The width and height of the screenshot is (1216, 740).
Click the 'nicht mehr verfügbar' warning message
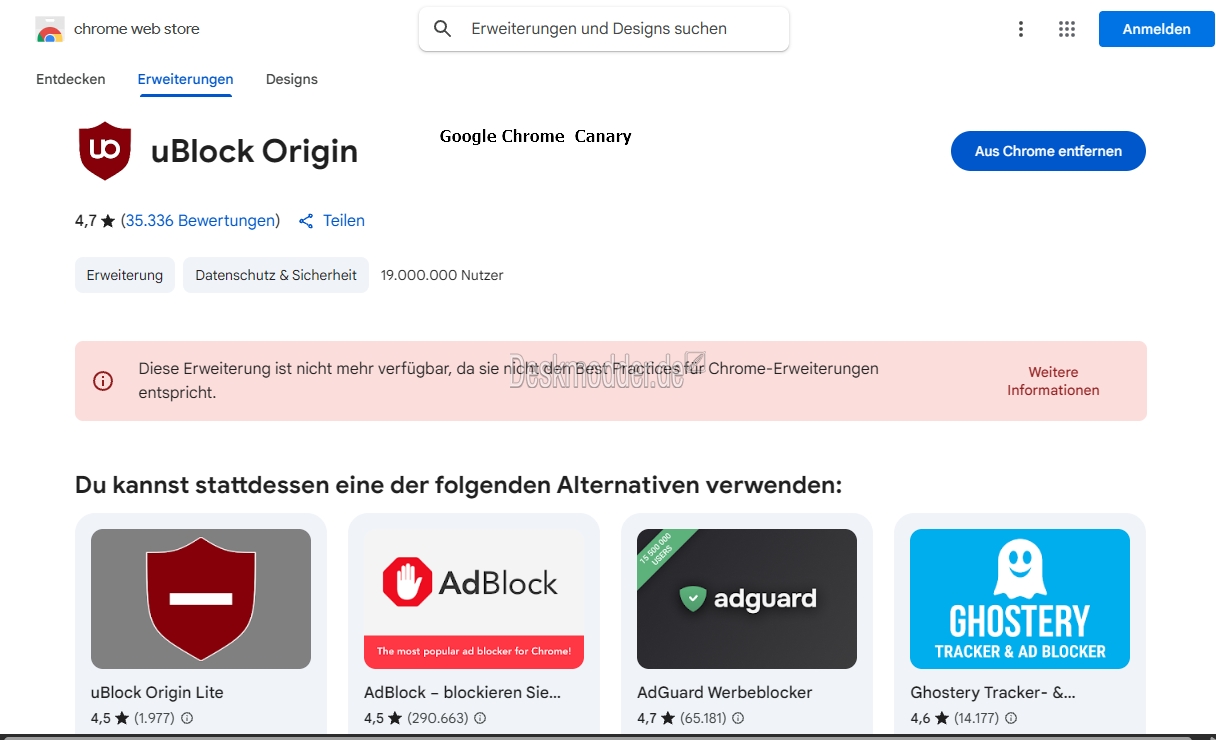point(509,381)
